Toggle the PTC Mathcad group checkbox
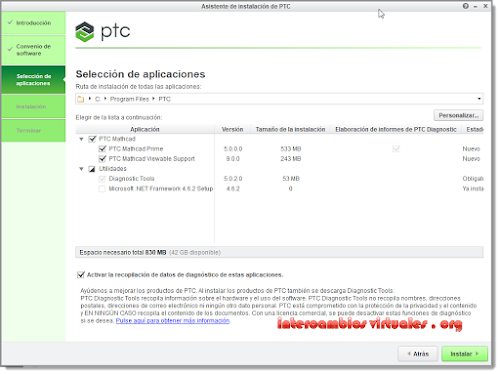500x374 pixels. click(92, 139)
